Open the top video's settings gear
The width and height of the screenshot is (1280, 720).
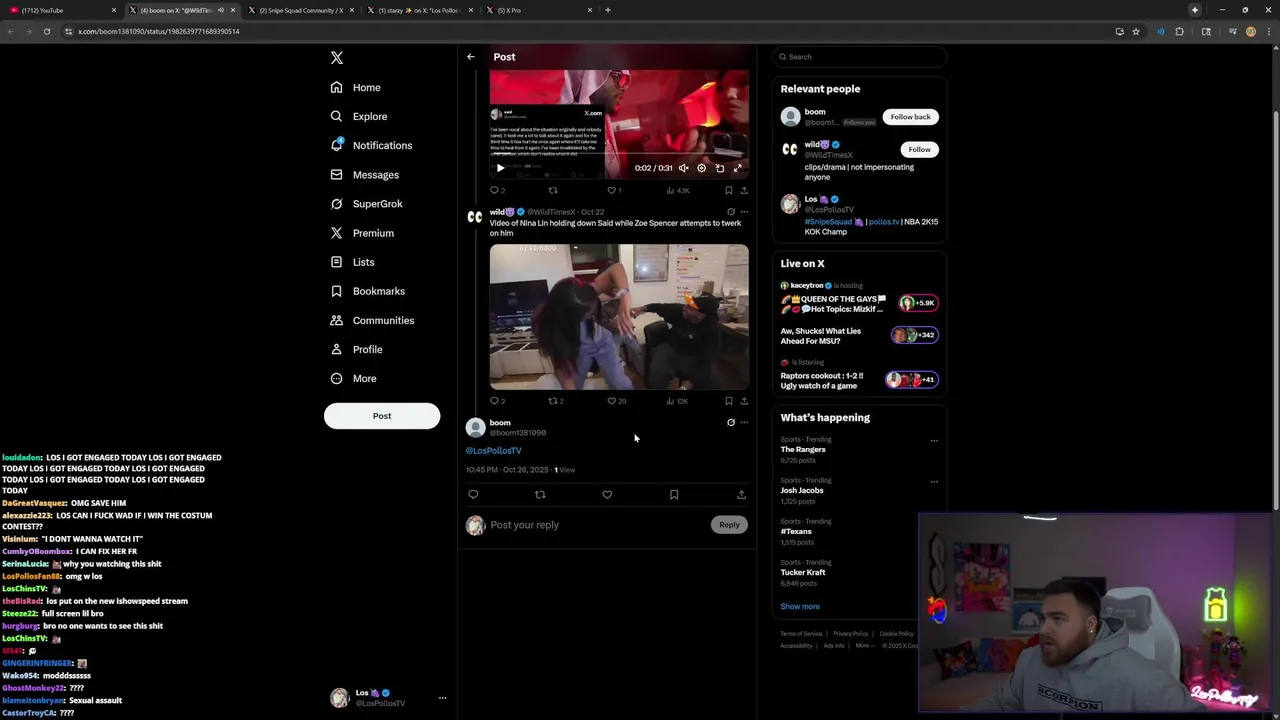pos(701,168)
